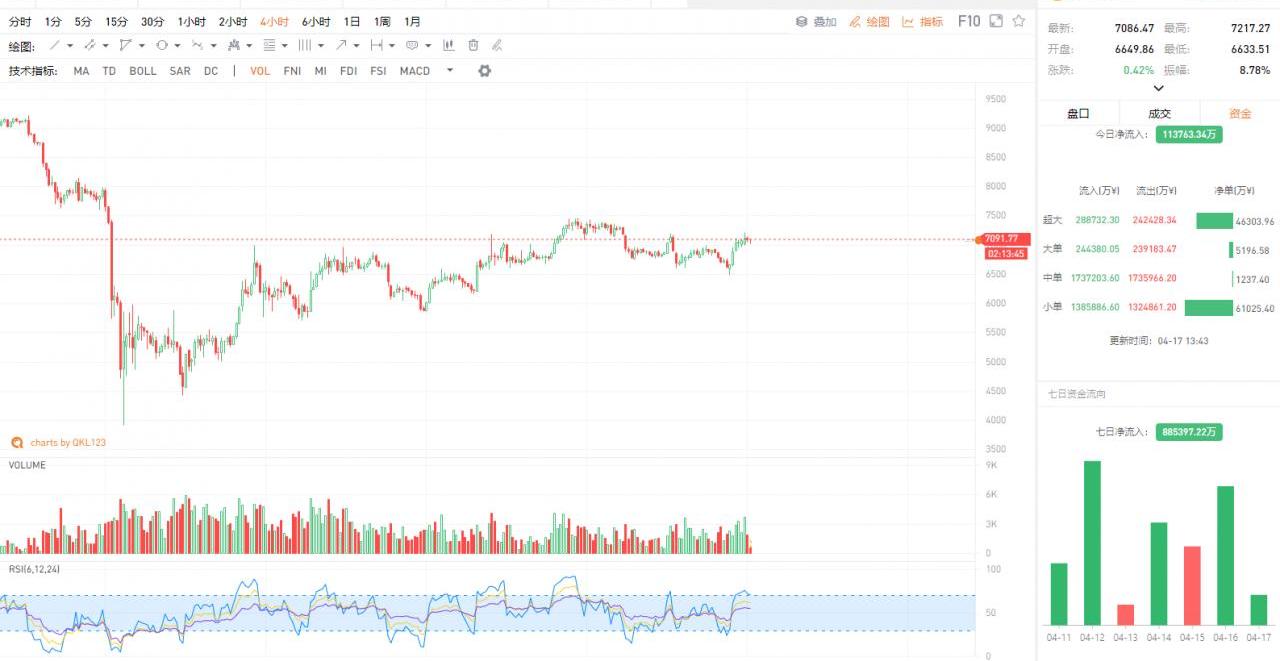The width and height of the screenshot is (1280, 661).
Task: Expand more technical indicators dropdown arrow
Action: click(x=450, y=71)
